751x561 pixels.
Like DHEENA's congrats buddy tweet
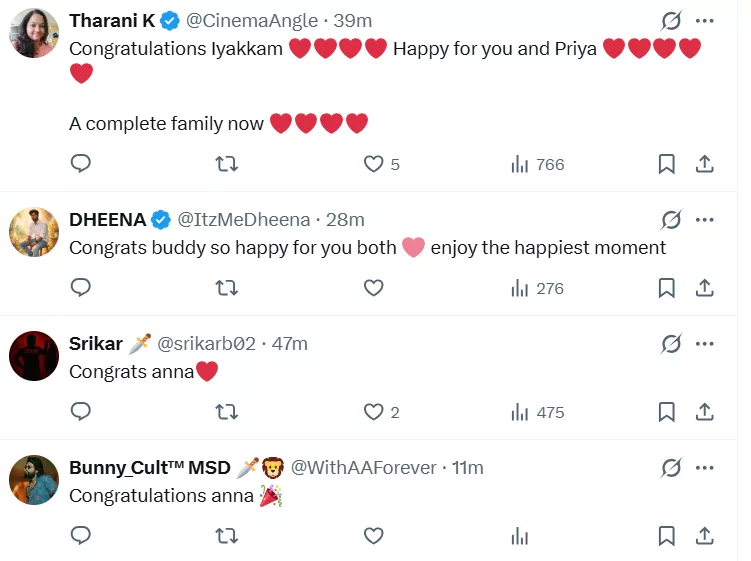373,288
